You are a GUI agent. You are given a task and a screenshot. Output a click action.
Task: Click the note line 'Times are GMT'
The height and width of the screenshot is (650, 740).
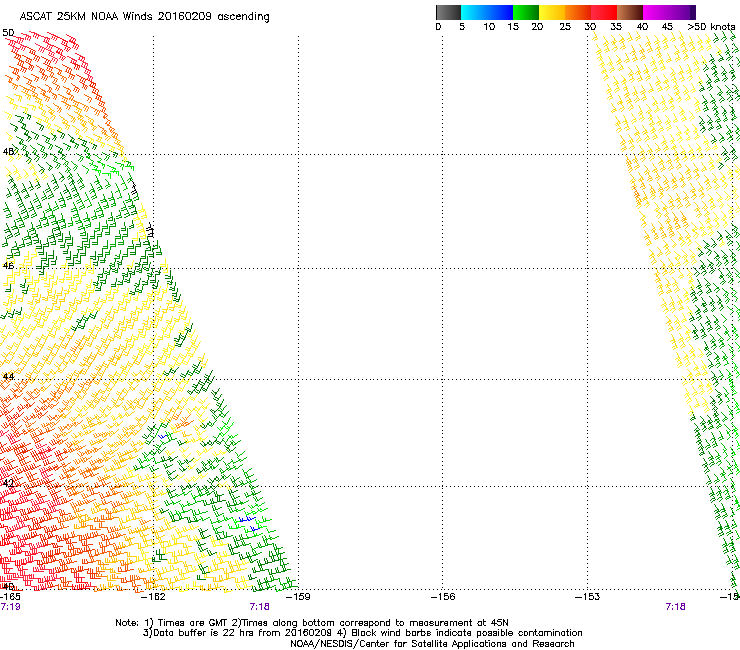[x=193, y=623]
